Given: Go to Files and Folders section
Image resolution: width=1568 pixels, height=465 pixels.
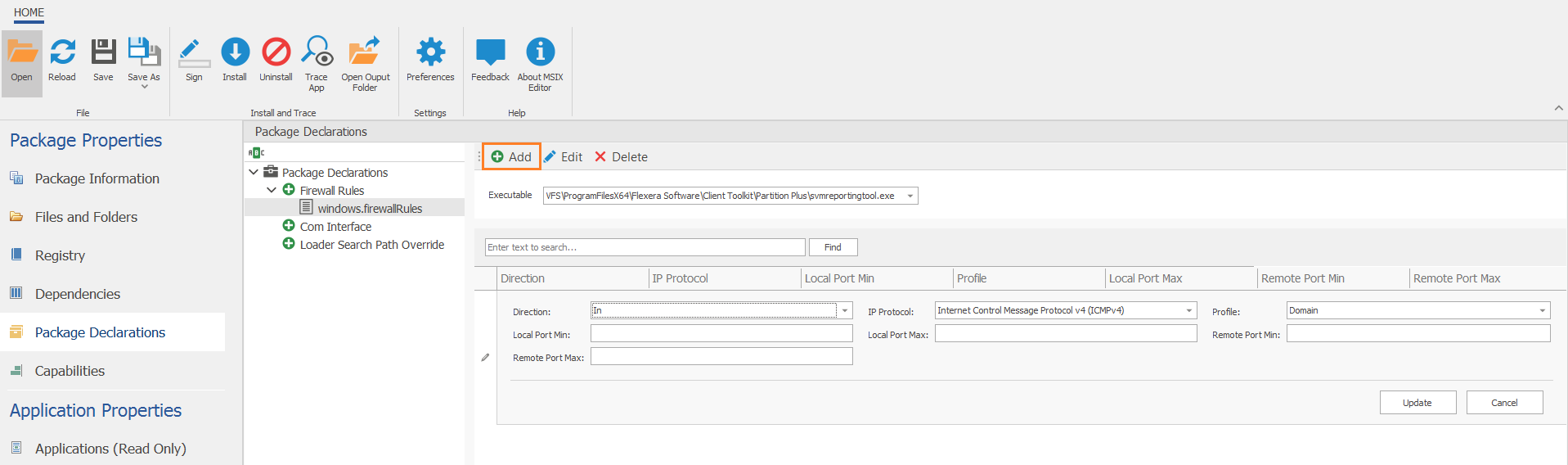Looking at the screenshot, I should click(x=86, y=217).
